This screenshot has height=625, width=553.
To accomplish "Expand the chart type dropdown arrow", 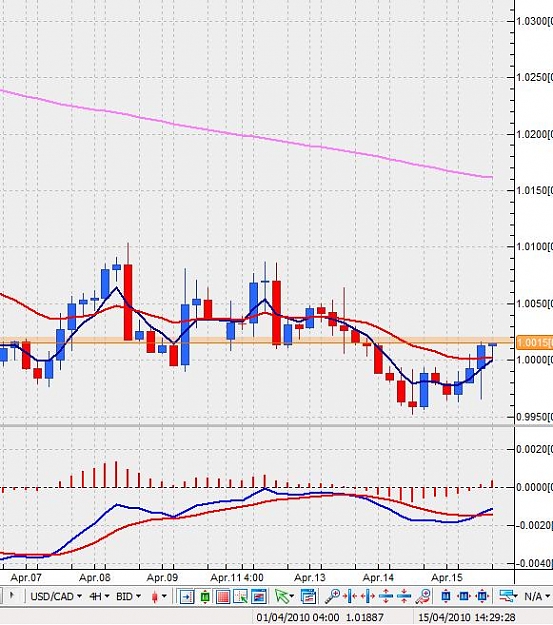I will [x=164, y=597].
